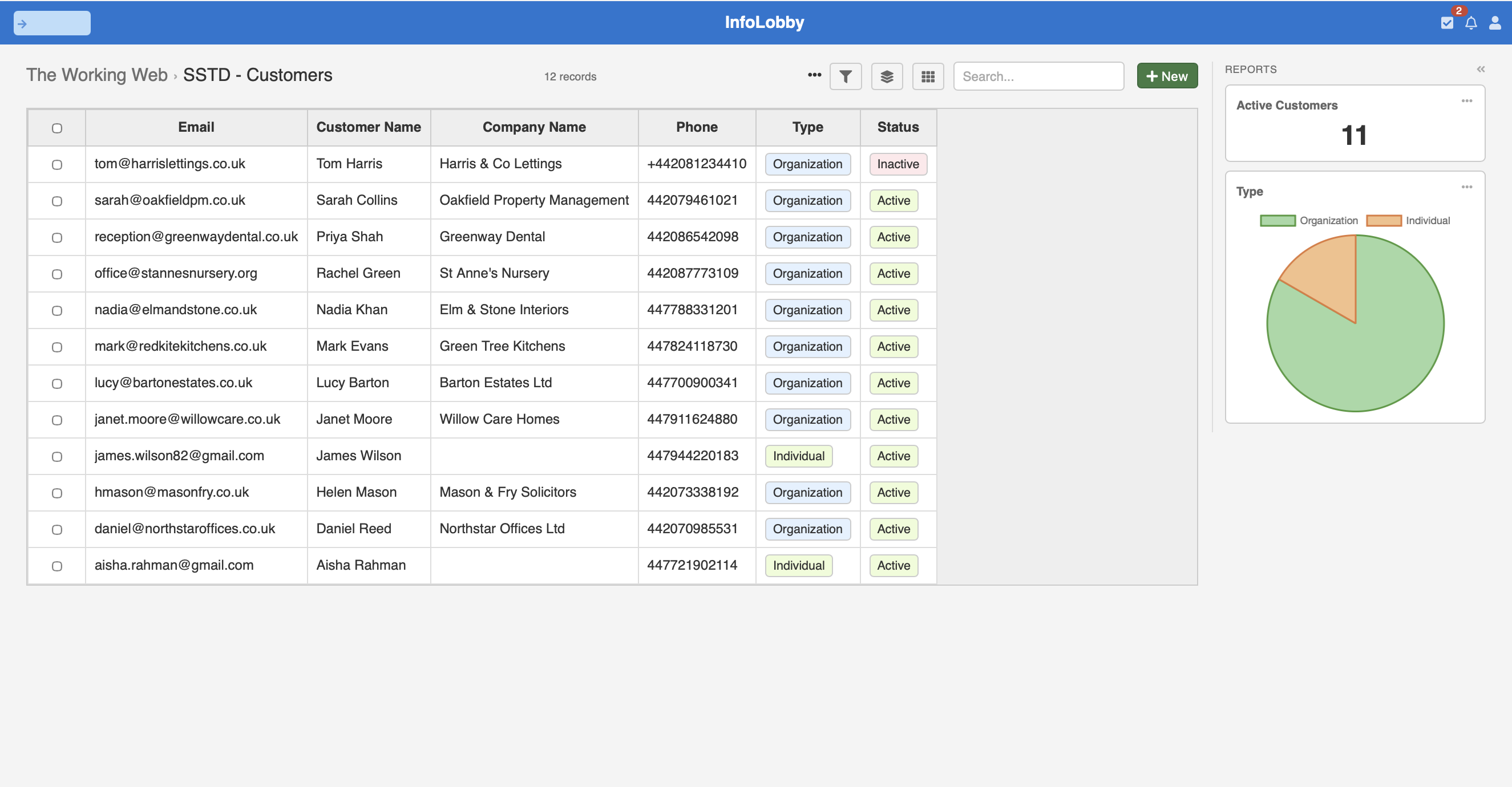Go to The Working Web breadcrumb
The image size is (1512, 787).
click(x=97, y=75)
